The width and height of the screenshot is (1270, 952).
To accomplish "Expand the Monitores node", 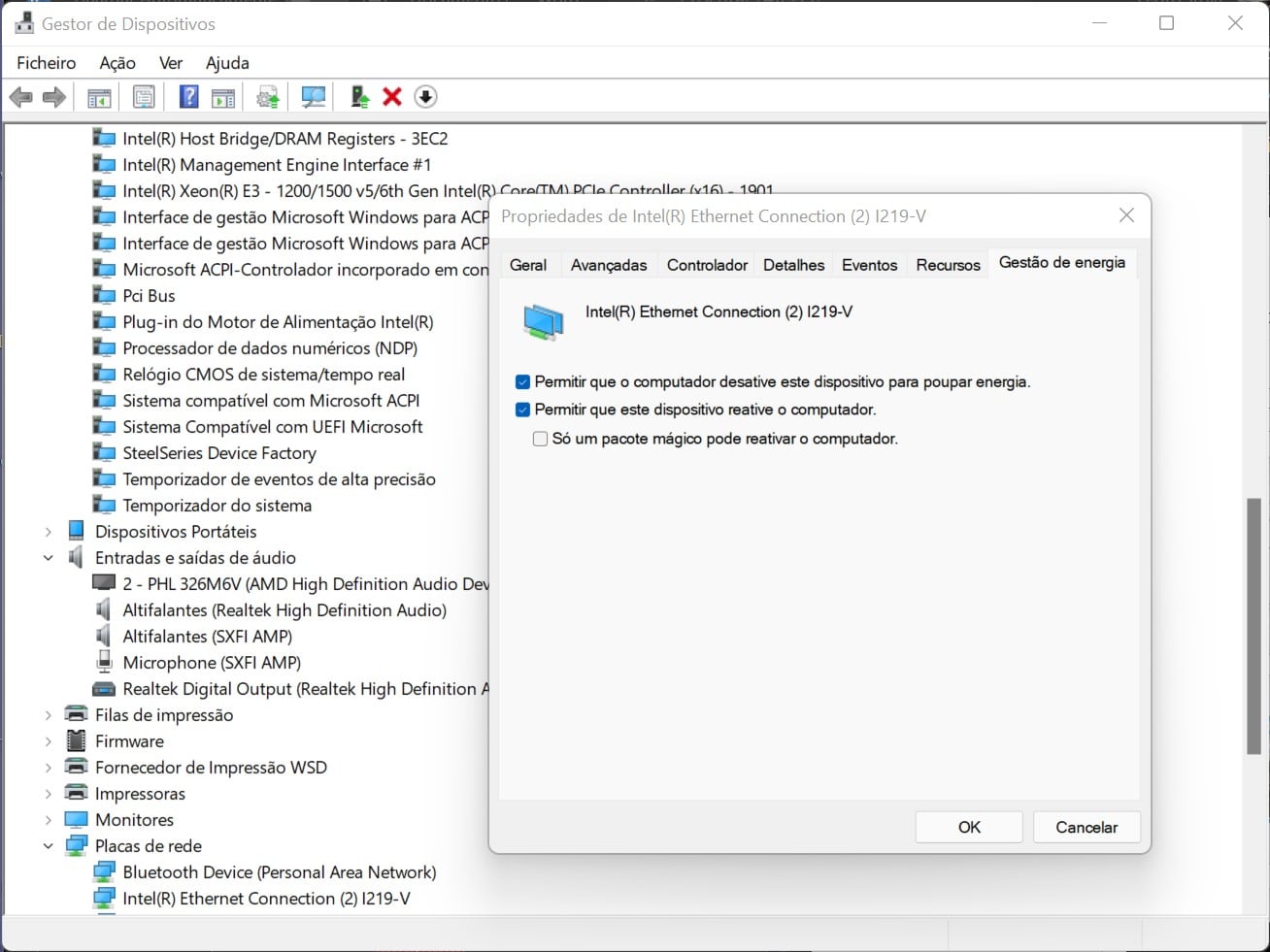I will [48, 820].
